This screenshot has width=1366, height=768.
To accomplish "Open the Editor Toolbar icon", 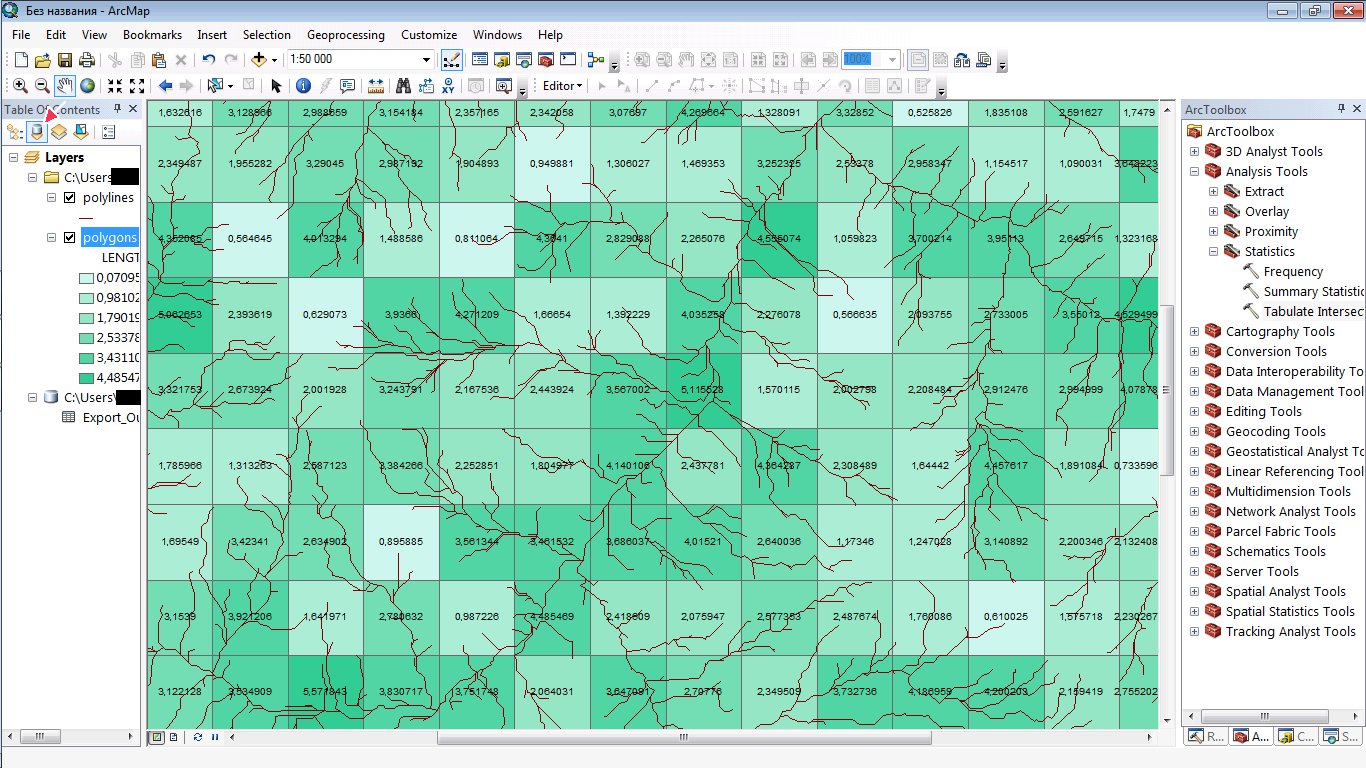I will pyautogui.click(x=451, y=60).
